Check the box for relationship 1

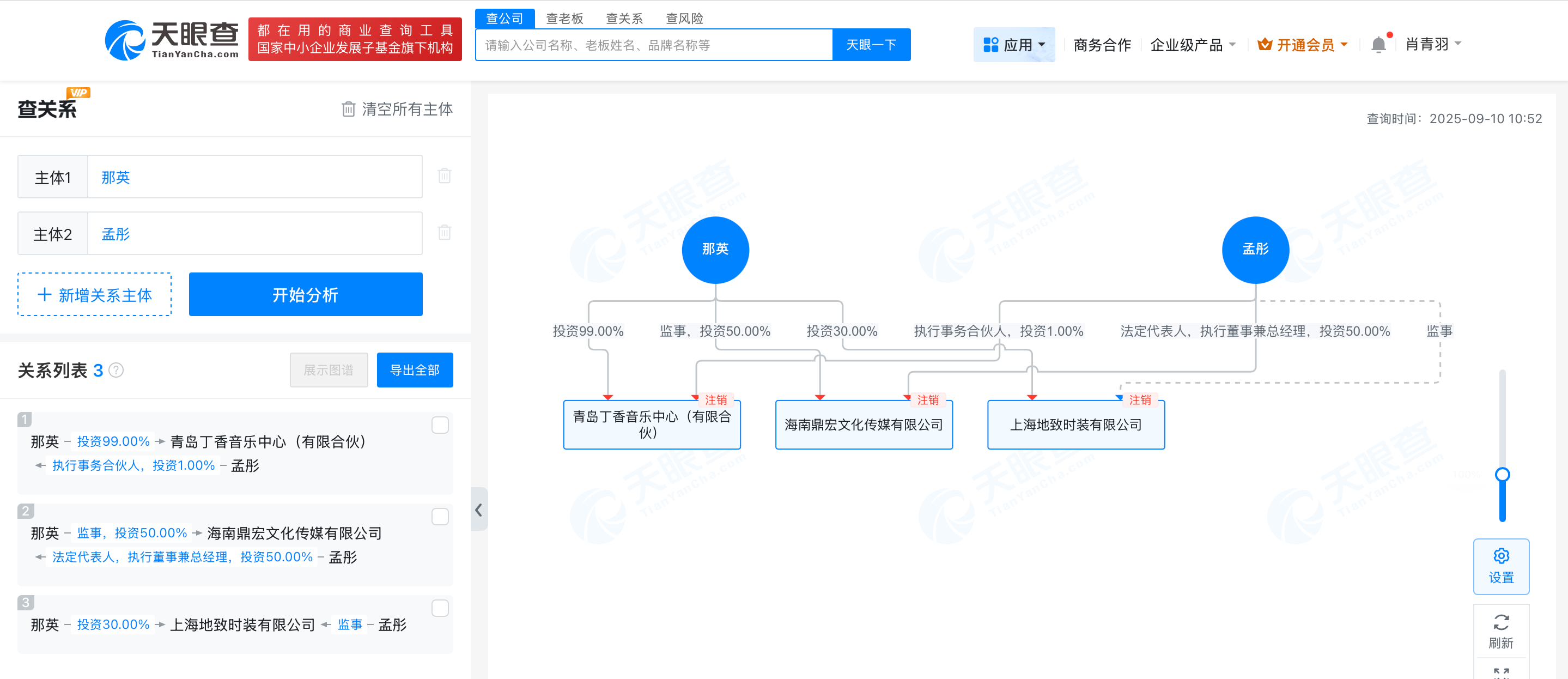pyautogui.click(x=440, y=425)
